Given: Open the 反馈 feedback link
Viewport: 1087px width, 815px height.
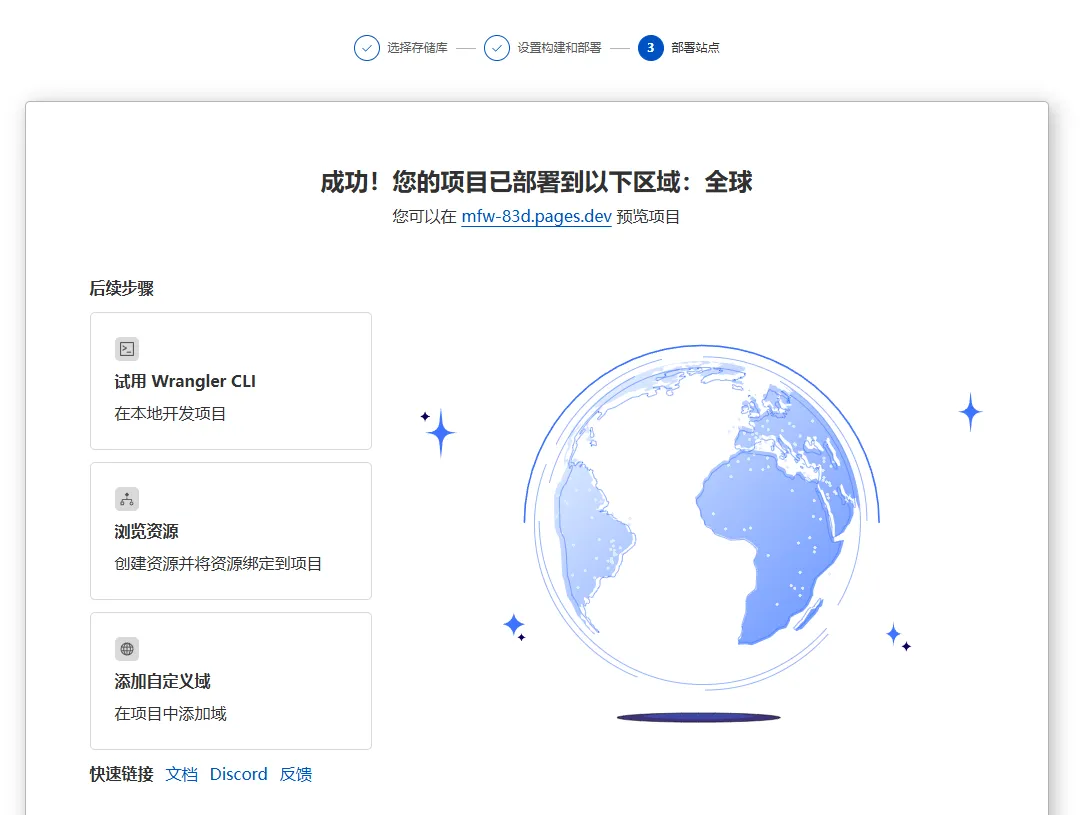Looking at the screenshot, I should (x=296, y=774).
